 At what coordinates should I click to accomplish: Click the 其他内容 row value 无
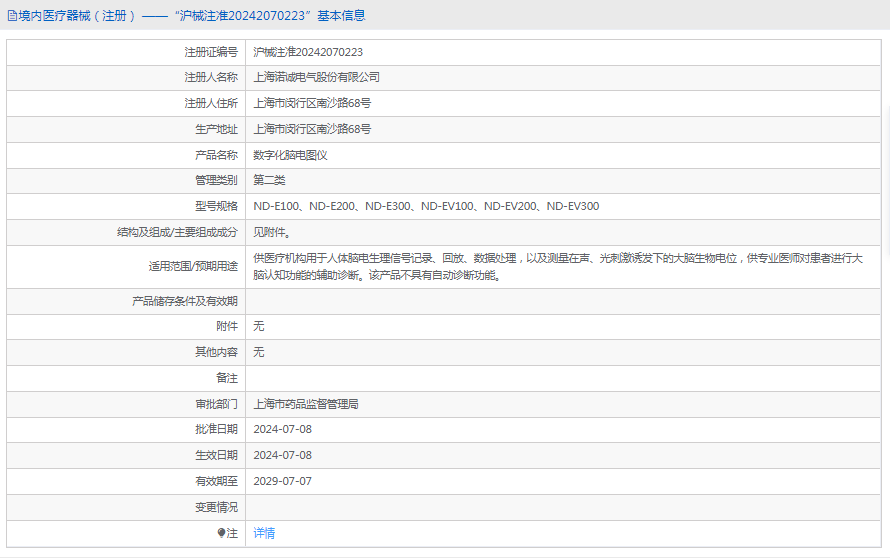click(x=258, y=352)
